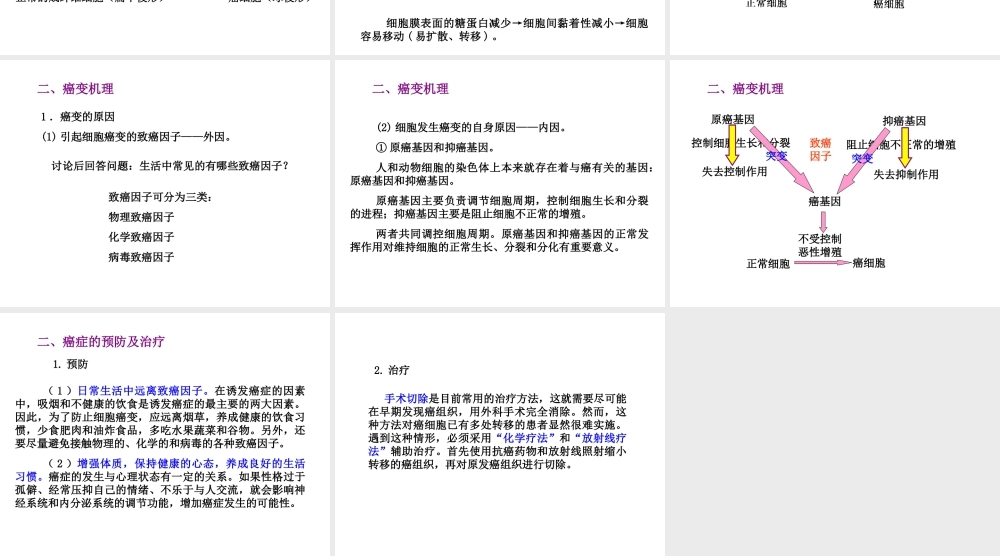
Task: Click the 癌基因 node in the diagram
Action: tap(825, 201)
